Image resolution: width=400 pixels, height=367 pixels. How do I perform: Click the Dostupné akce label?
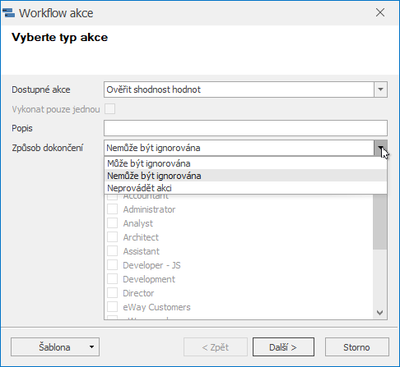(41, 90)
